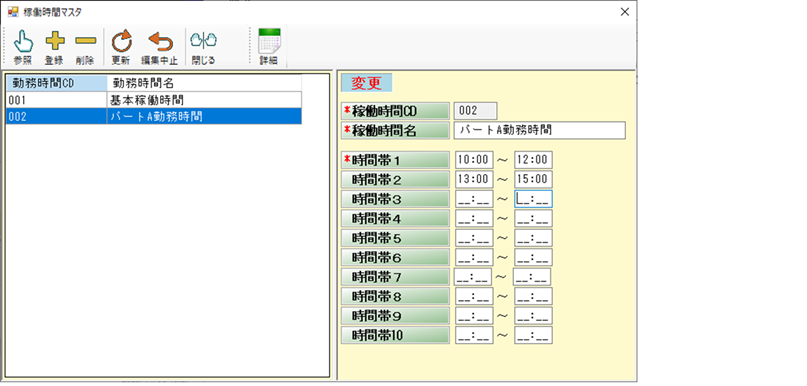Open the 詳細 (details) calendar icon
807x386 pixels.
tap(269, 41)
